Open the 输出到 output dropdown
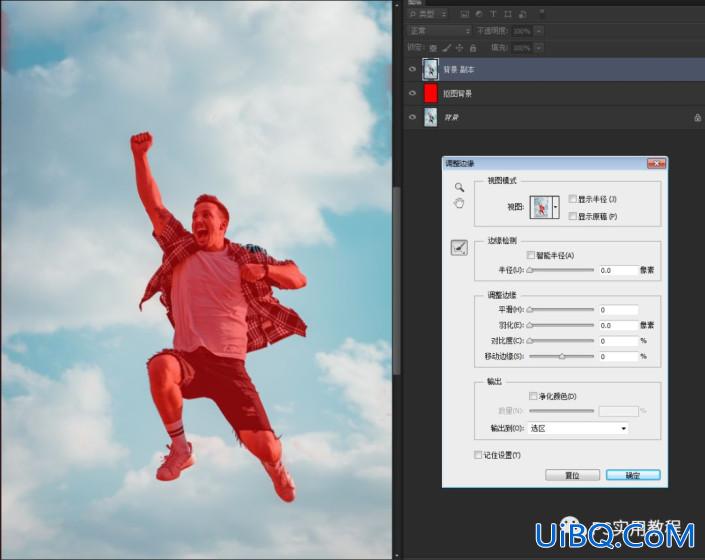This screenshot has height=560, width=705. 578,428
